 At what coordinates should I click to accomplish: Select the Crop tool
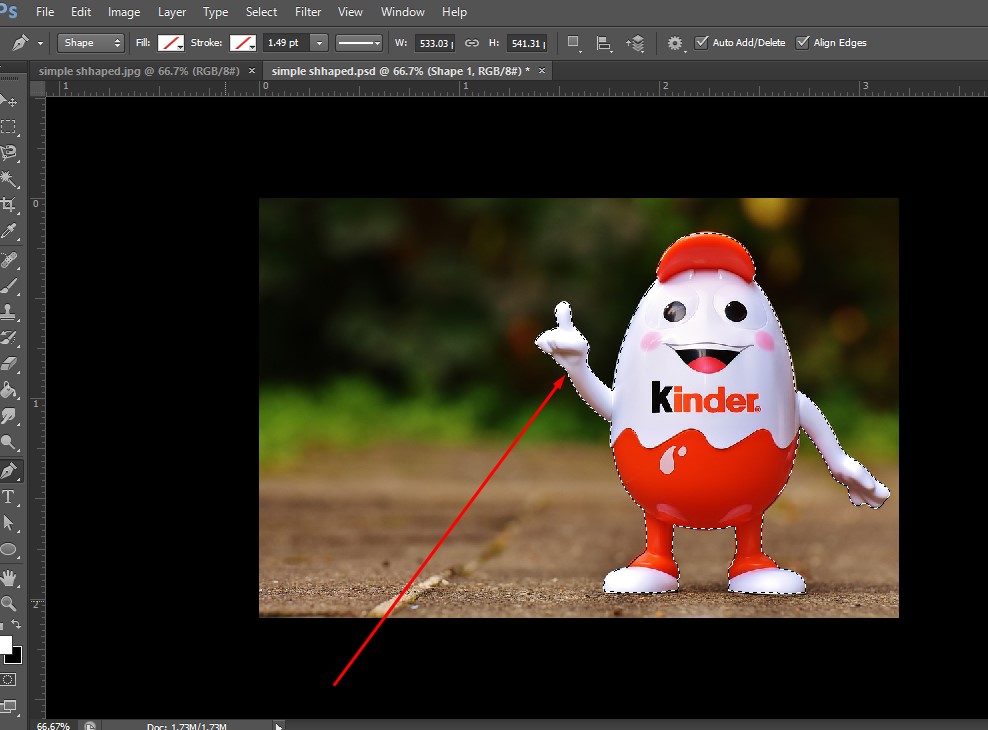pos(9,205)
